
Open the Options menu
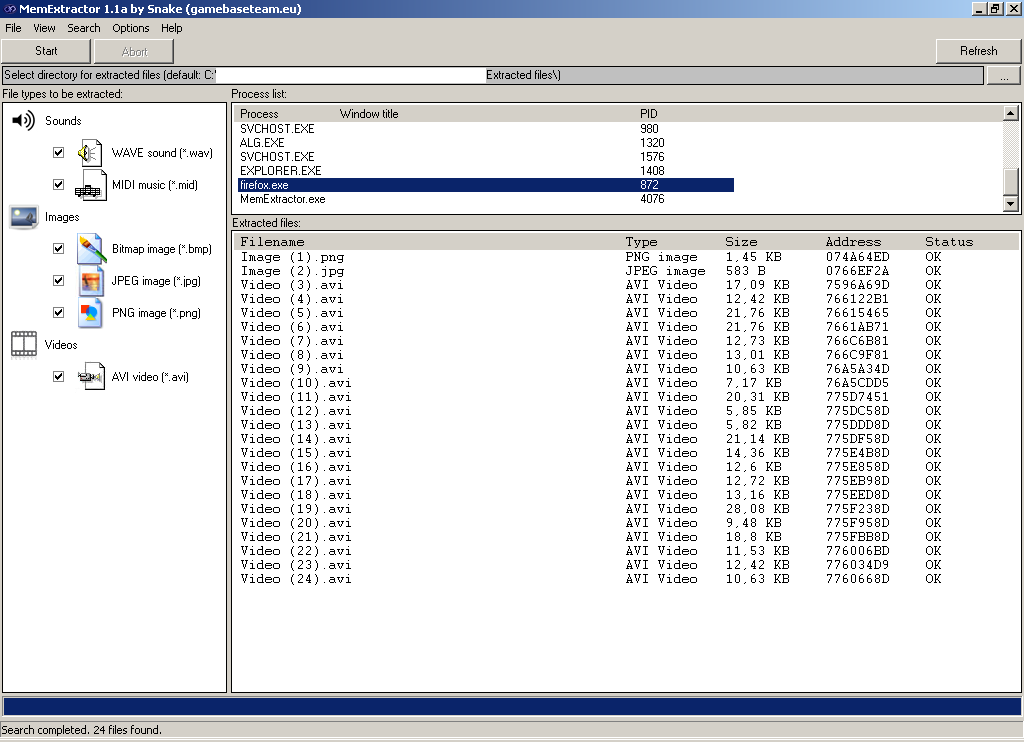tap(131, 28)
